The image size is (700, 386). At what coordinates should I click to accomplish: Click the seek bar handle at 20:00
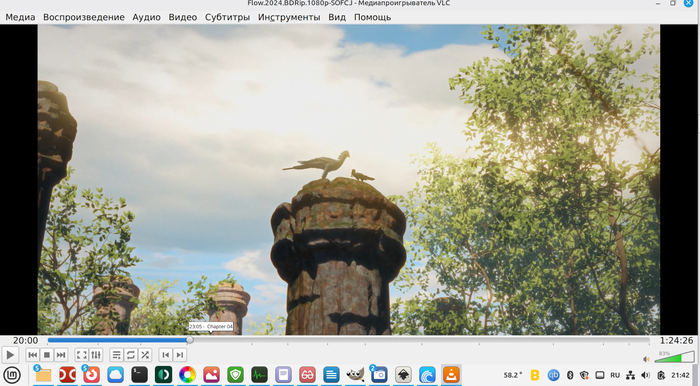[190, 340]
